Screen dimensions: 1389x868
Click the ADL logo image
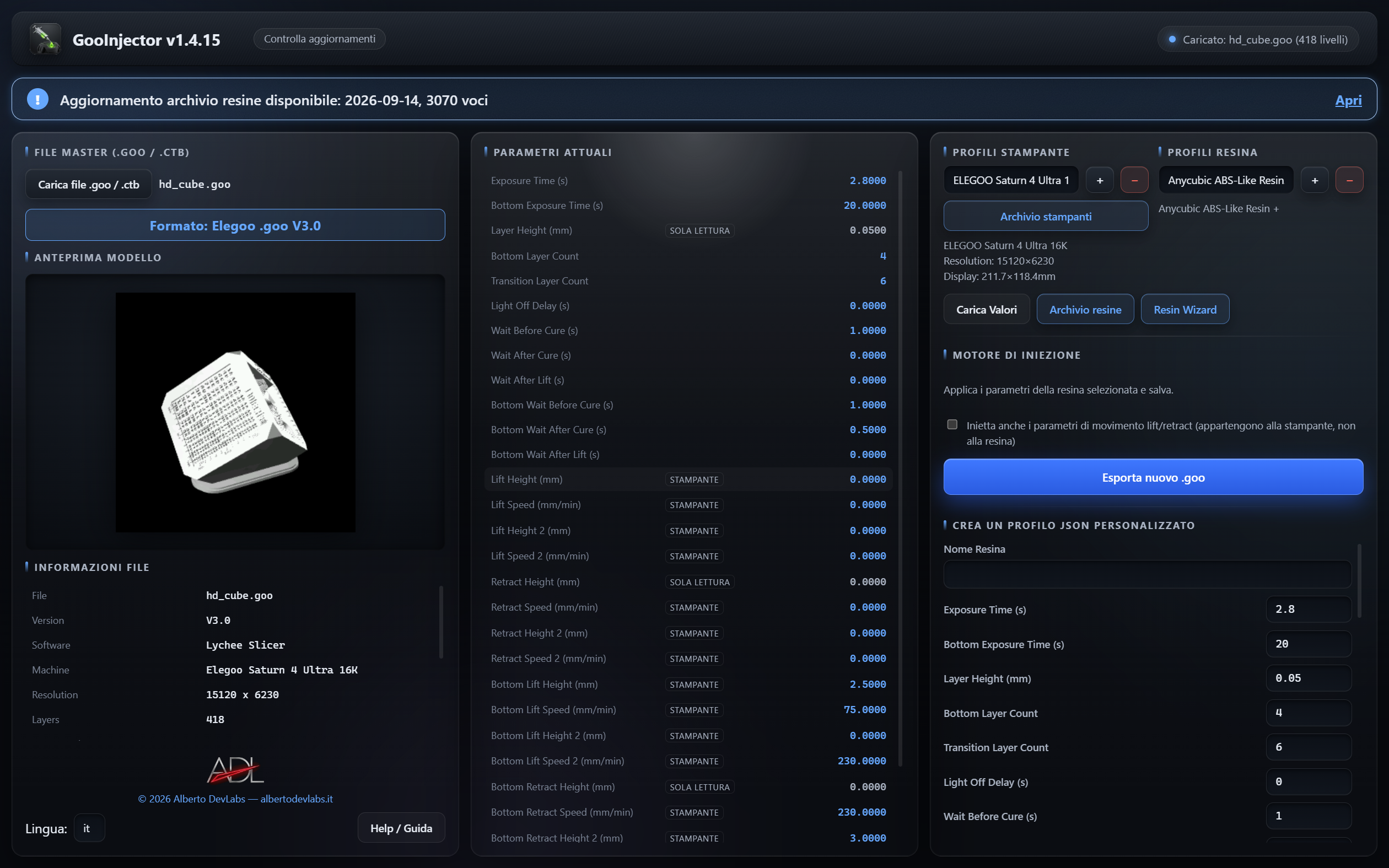[235, 769]
